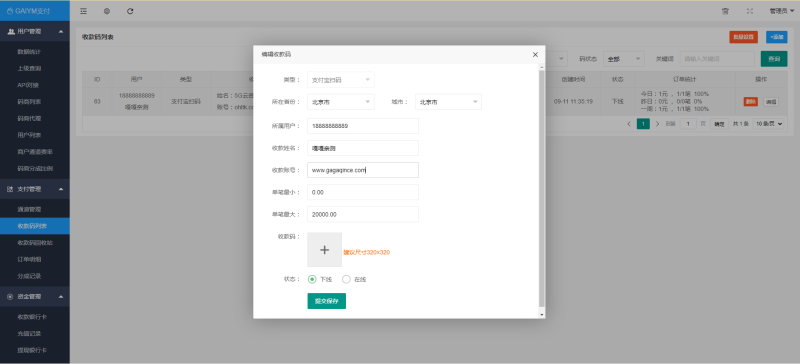Close the 编辑收款码 dialog with X

pos(535,54)
